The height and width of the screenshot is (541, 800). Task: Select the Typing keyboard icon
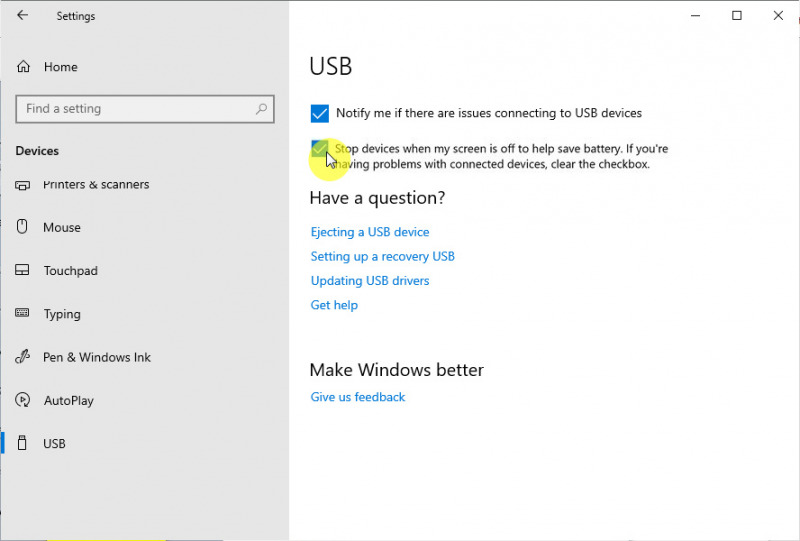coord(22,313)
